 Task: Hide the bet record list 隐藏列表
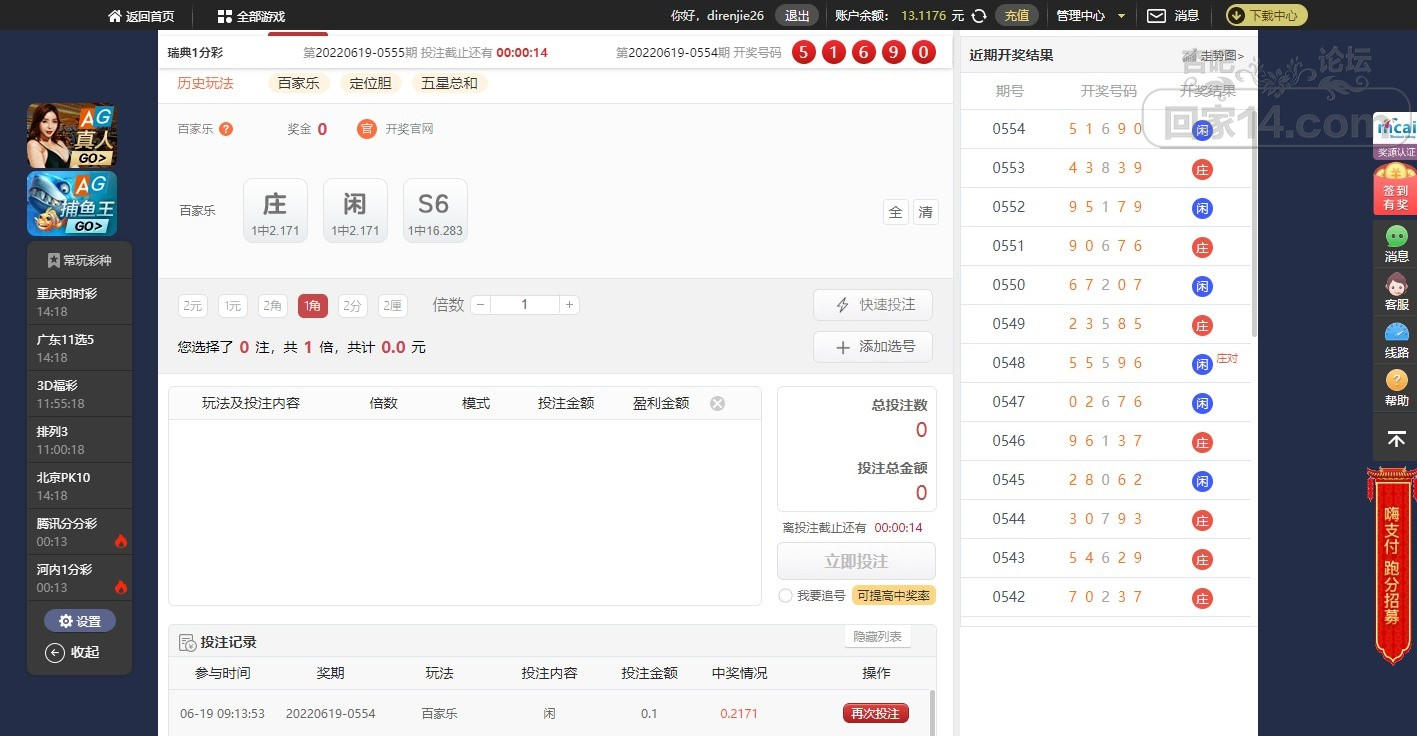tap(877, 637)
